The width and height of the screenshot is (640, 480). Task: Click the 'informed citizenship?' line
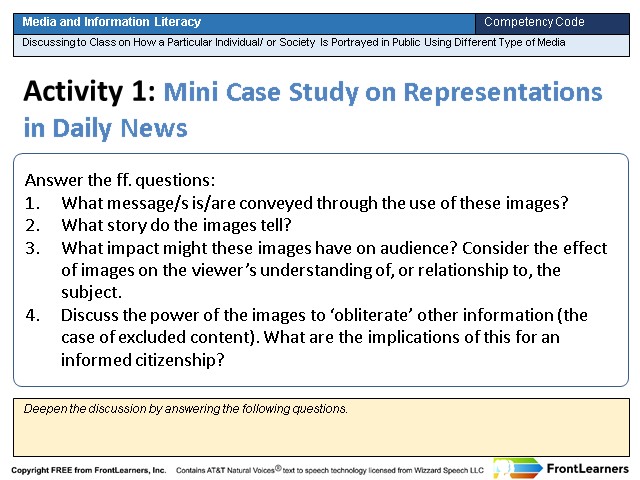pos(142,360)
